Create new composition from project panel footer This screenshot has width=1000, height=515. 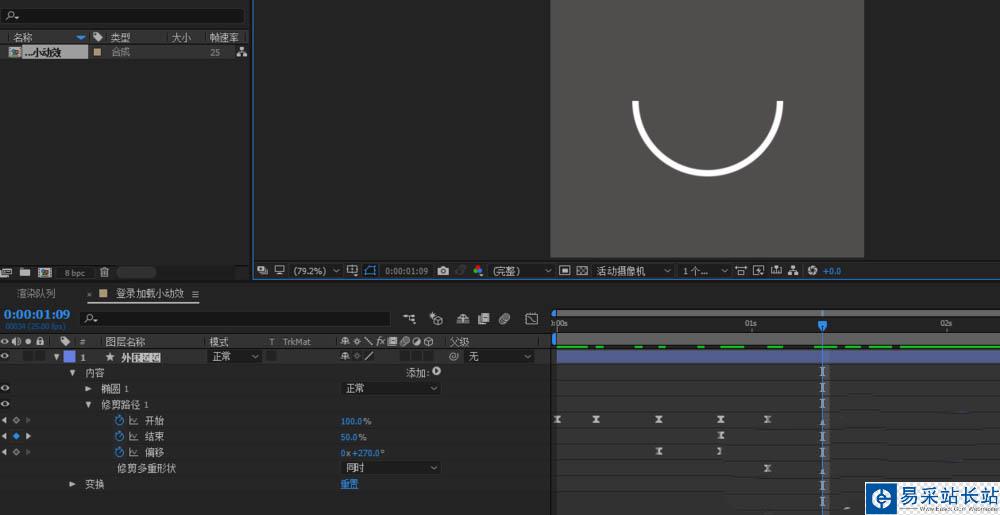(44, 272)
